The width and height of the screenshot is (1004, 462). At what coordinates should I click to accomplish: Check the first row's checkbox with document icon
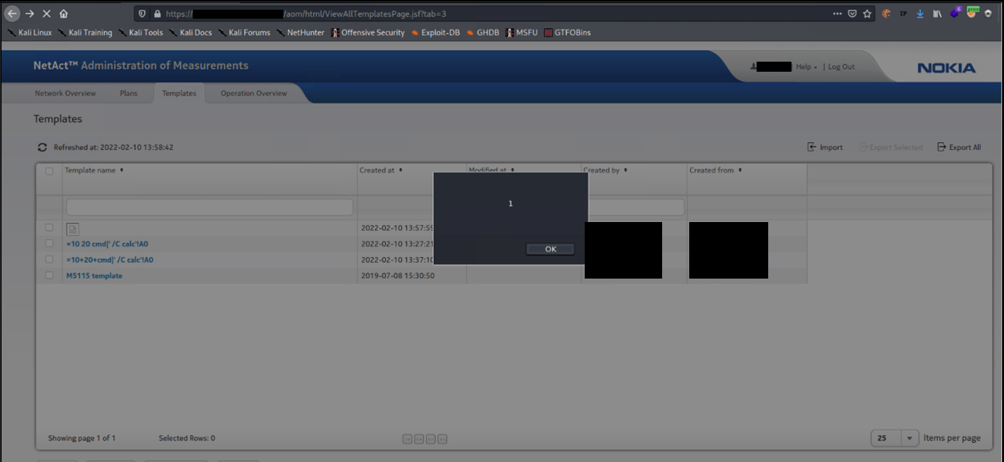coord(49,227)
